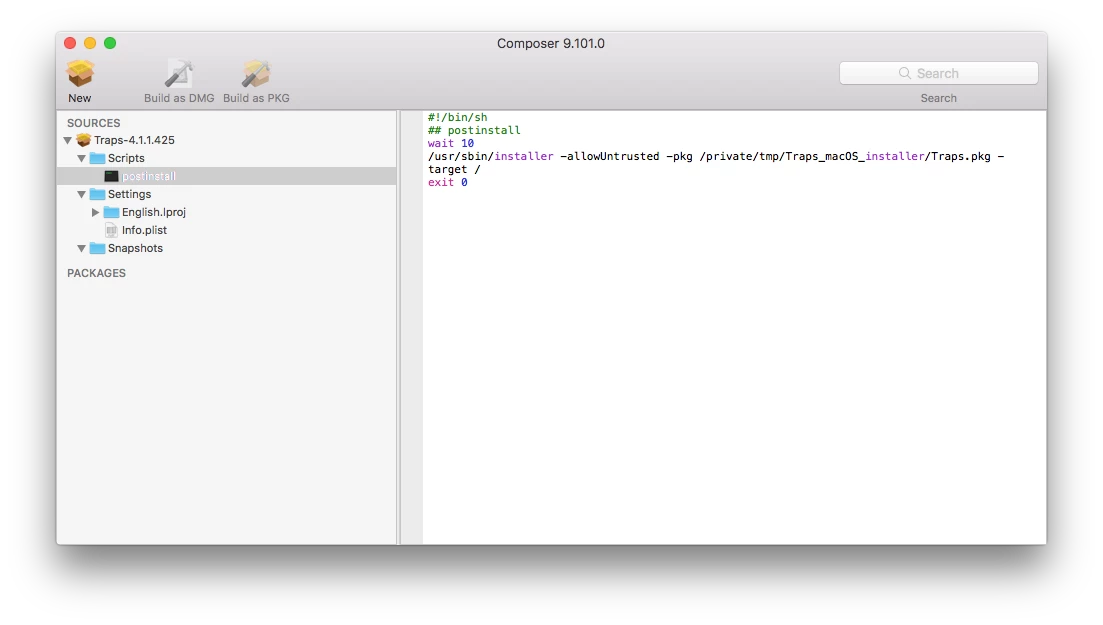Viewport: 1103px width, 625px height.
Task: Select the postinstall script row
Action: 227,176
